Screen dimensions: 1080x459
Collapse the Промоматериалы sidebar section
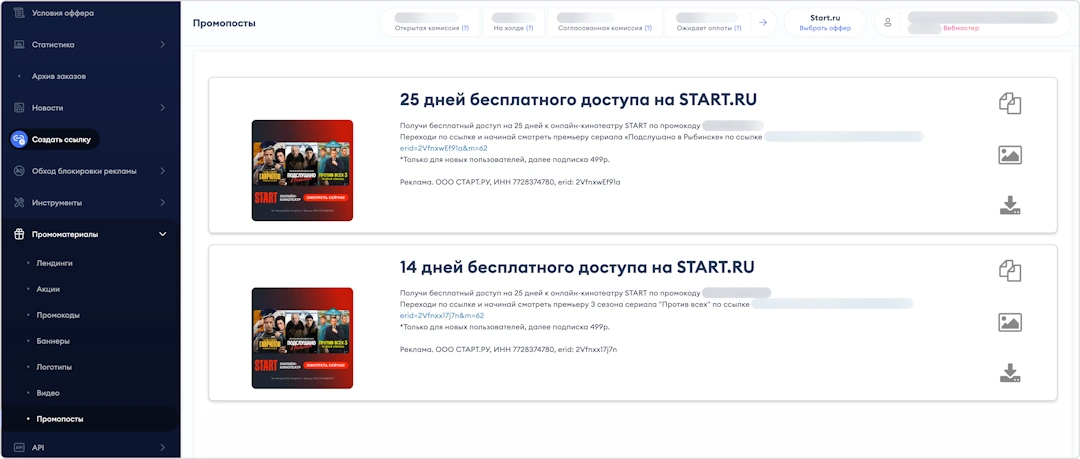[163, 234]
